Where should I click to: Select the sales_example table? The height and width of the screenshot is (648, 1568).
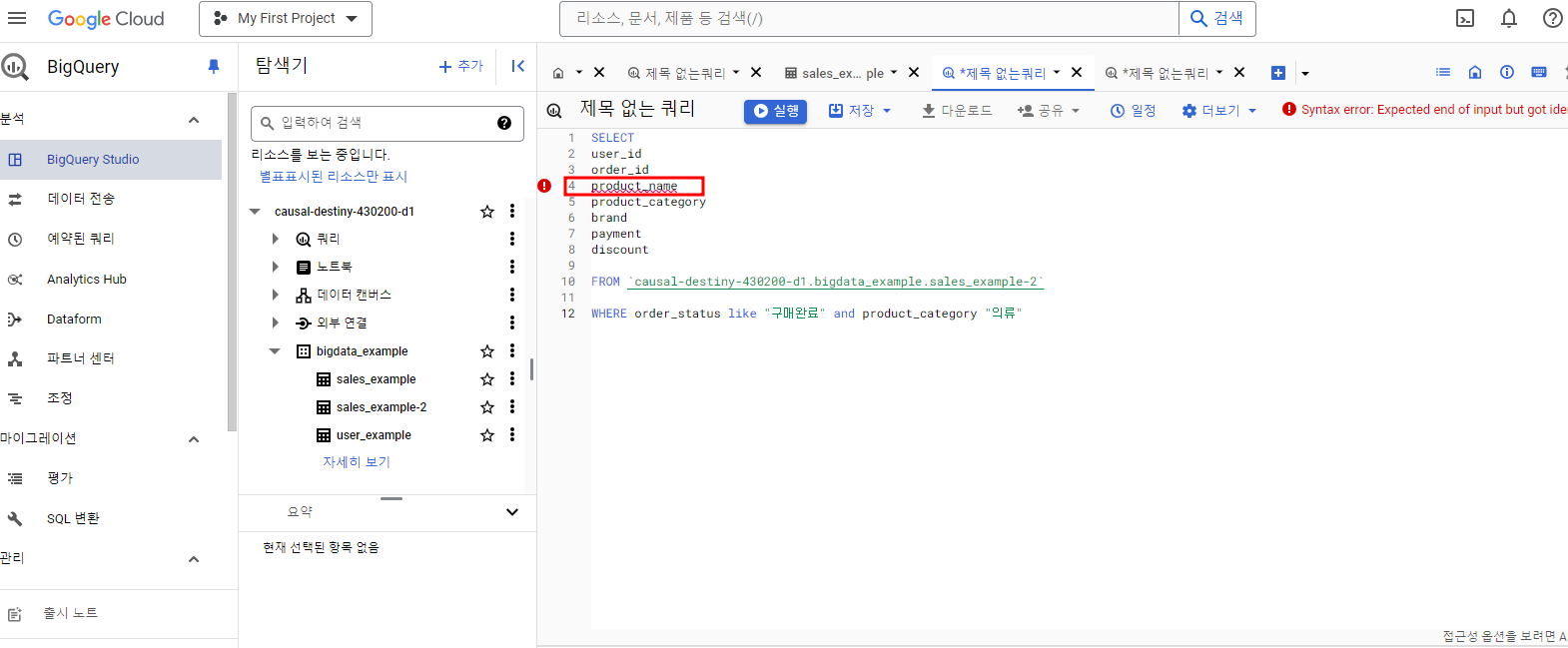tap(376, 379)
